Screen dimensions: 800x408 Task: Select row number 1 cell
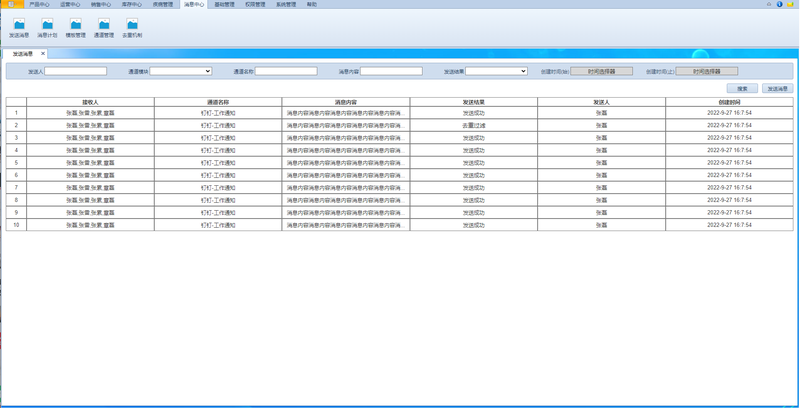pos(16,113)
